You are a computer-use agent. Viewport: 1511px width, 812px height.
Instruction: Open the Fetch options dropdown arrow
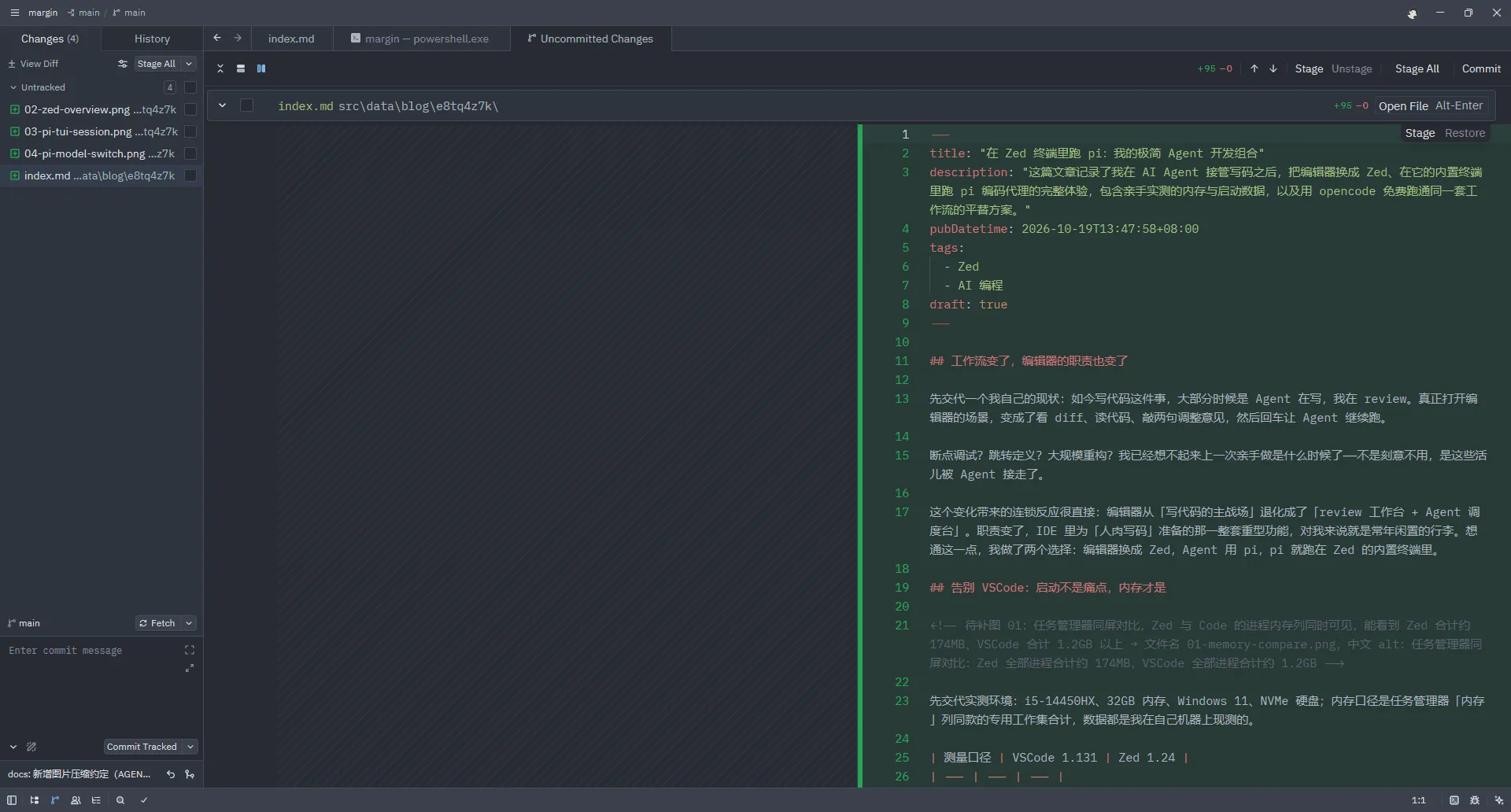click(189, 623)
